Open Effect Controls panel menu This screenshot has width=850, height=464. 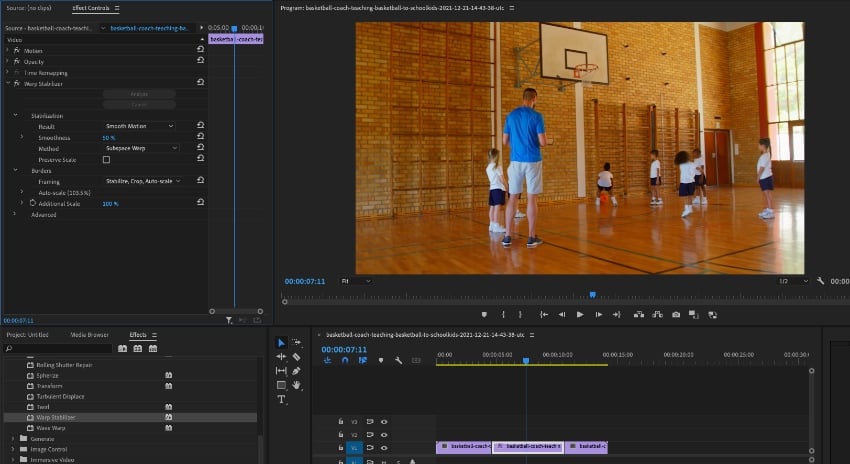tap(117, 8)
